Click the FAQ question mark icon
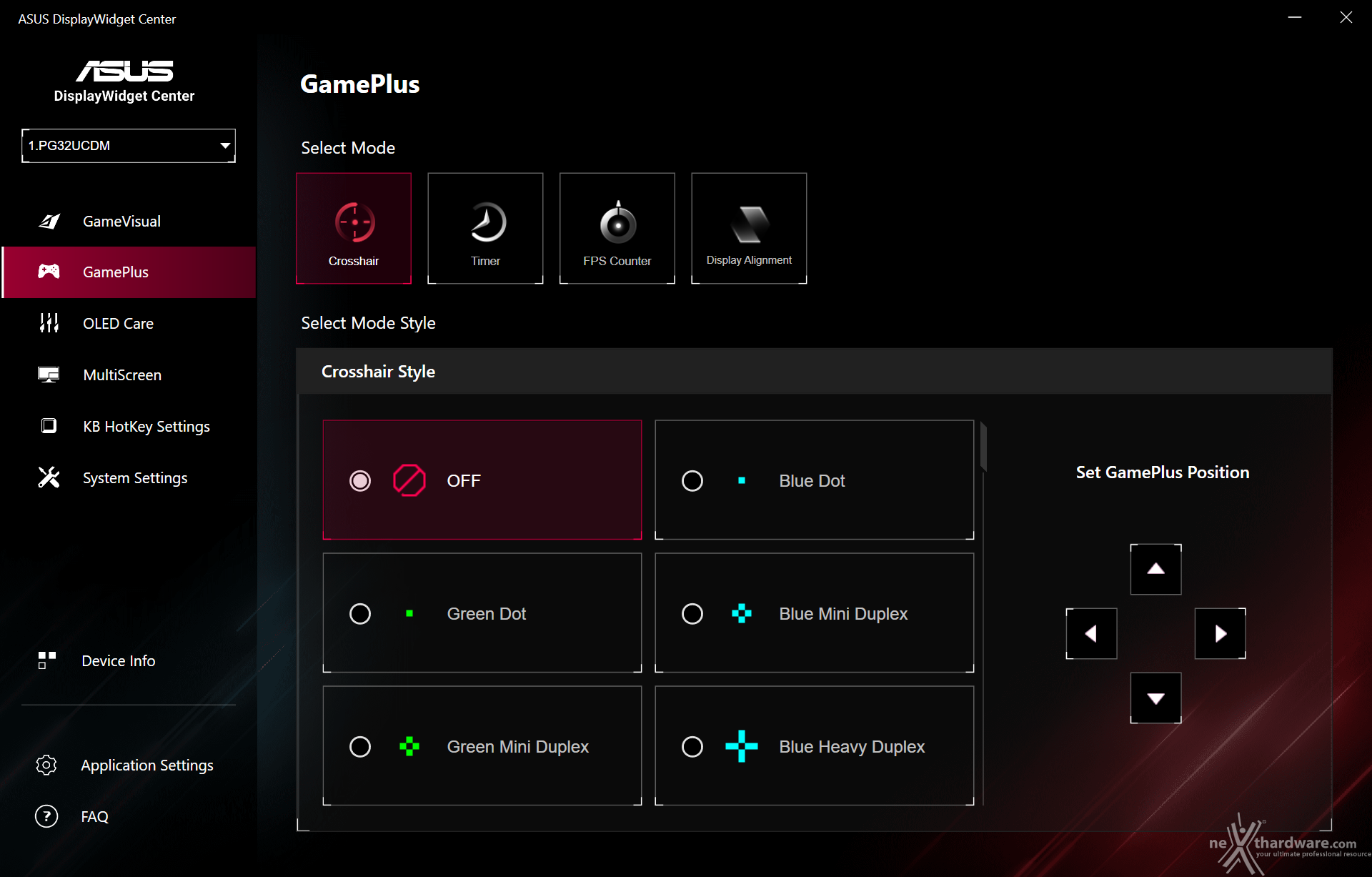This screenshot has width=1372, height=877. coord(46,816)
